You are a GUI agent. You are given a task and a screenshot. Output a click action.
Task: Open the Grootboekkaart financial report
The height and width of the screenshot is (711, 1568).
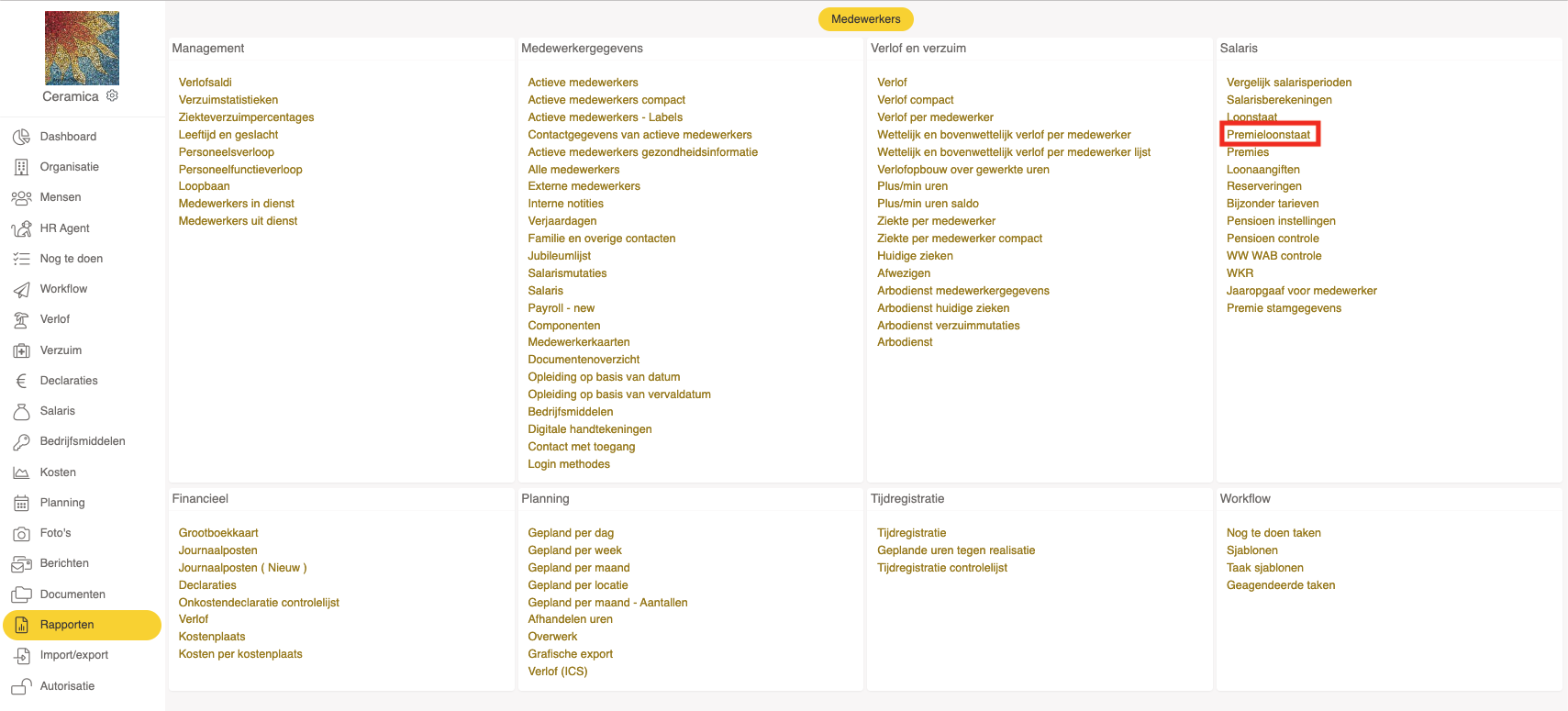[x=218, y=533]
